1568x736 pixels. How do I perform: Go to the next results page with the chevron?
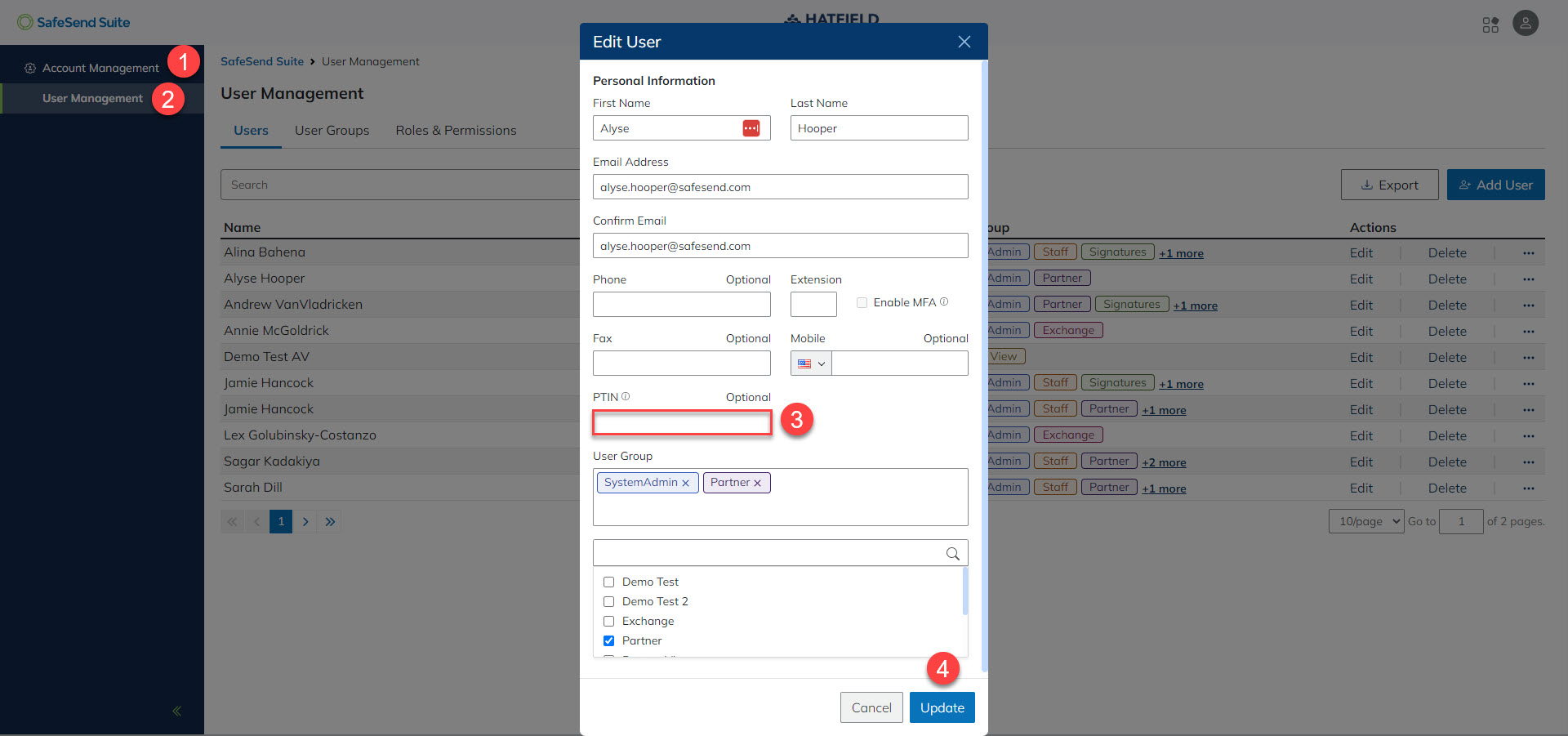305,521
